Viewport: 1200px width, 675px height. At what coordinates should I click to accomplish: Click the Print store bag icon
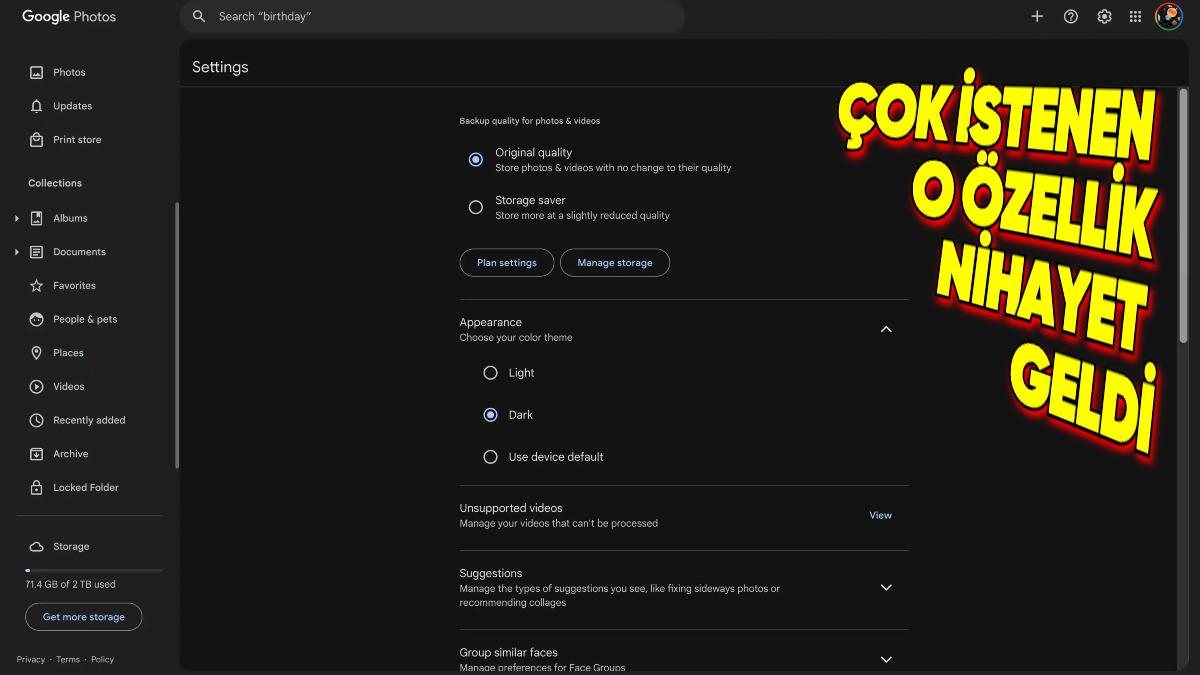[x=37, y=140]
